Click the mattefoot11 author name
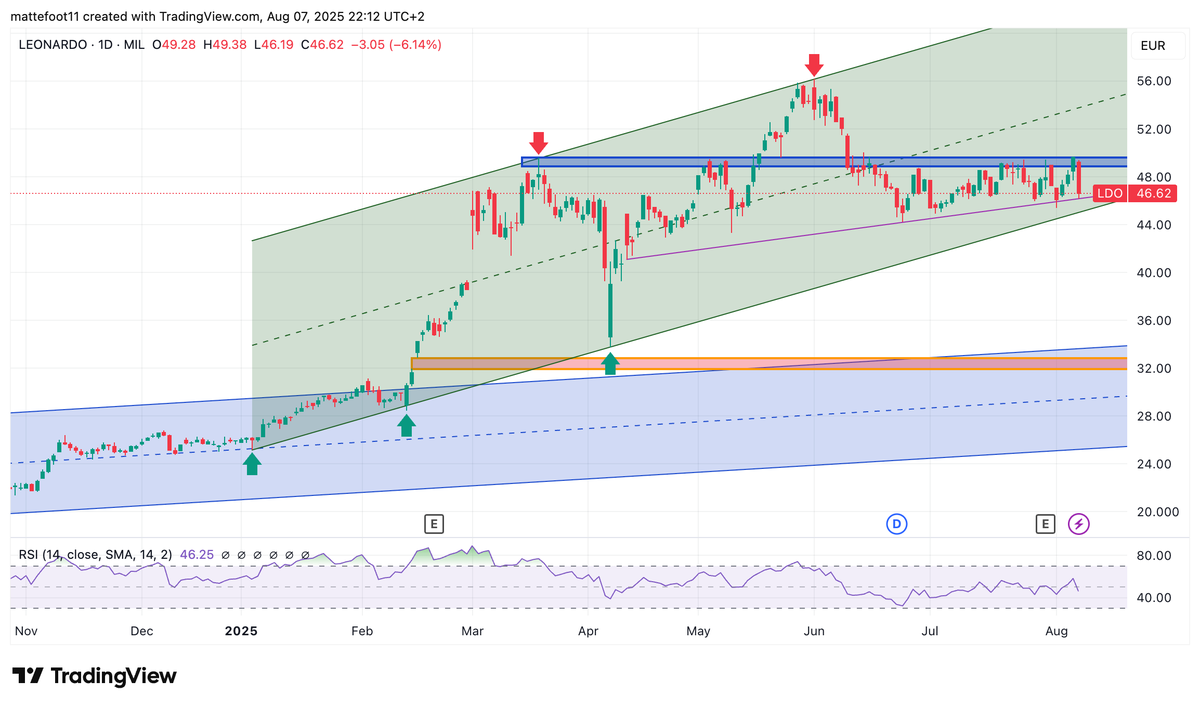Screen dimensions: 1200x707 (47, 16)
